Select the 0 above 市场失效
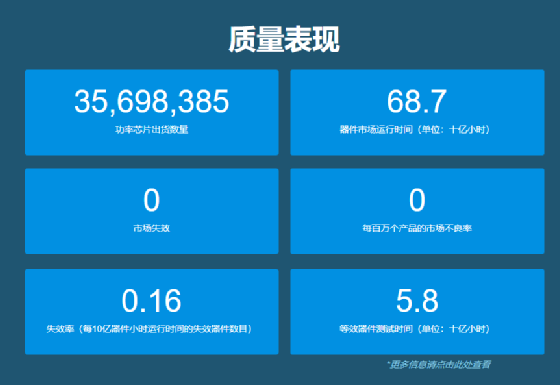This screenshot has width=560, height=385. pyautogui.click(x=151, y=200)
